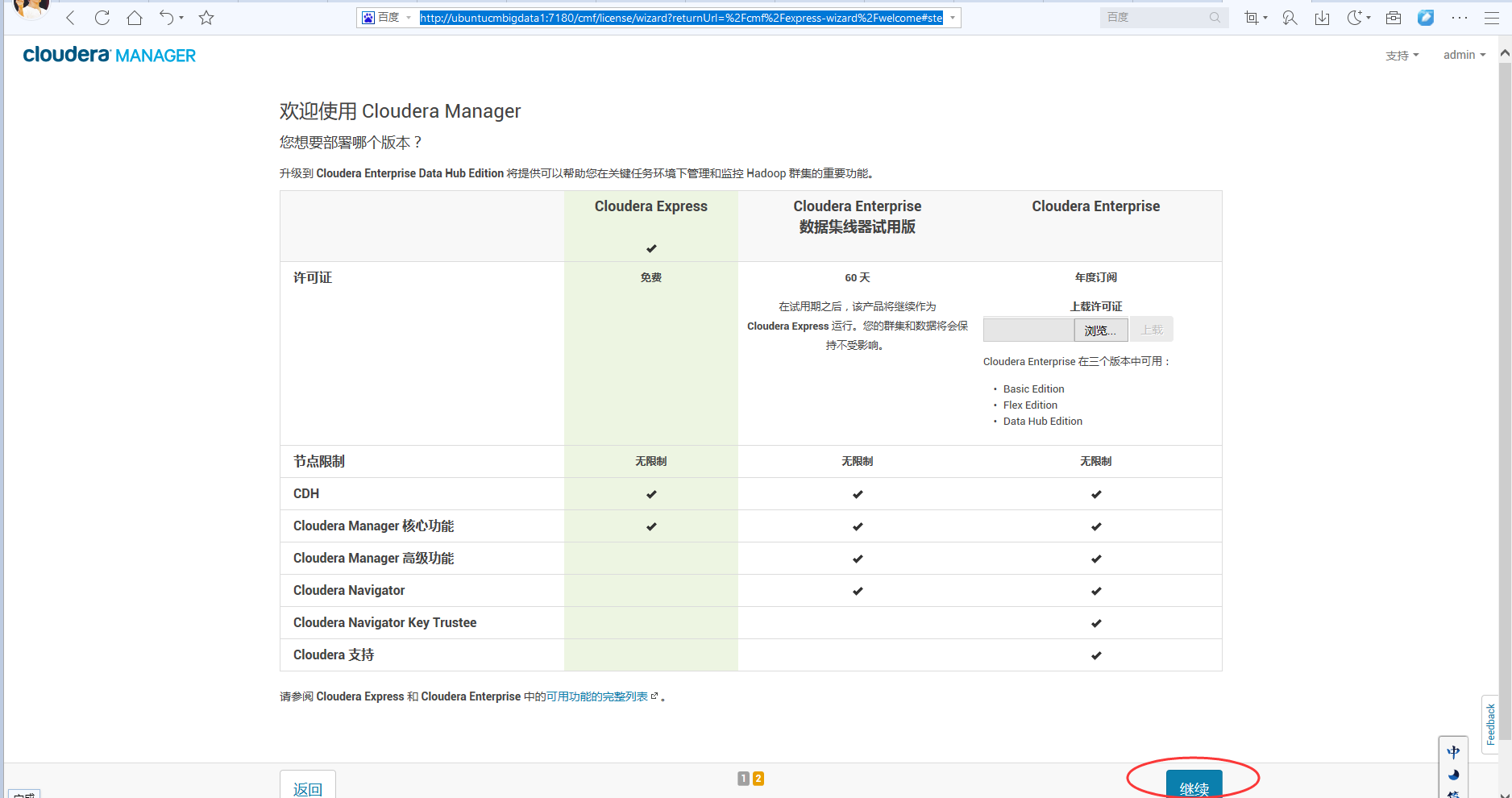This screenshot has height=798, width=1512.
Task: Click the external link icon after 可用功能的完整列表
Action: tap(654, 696)
